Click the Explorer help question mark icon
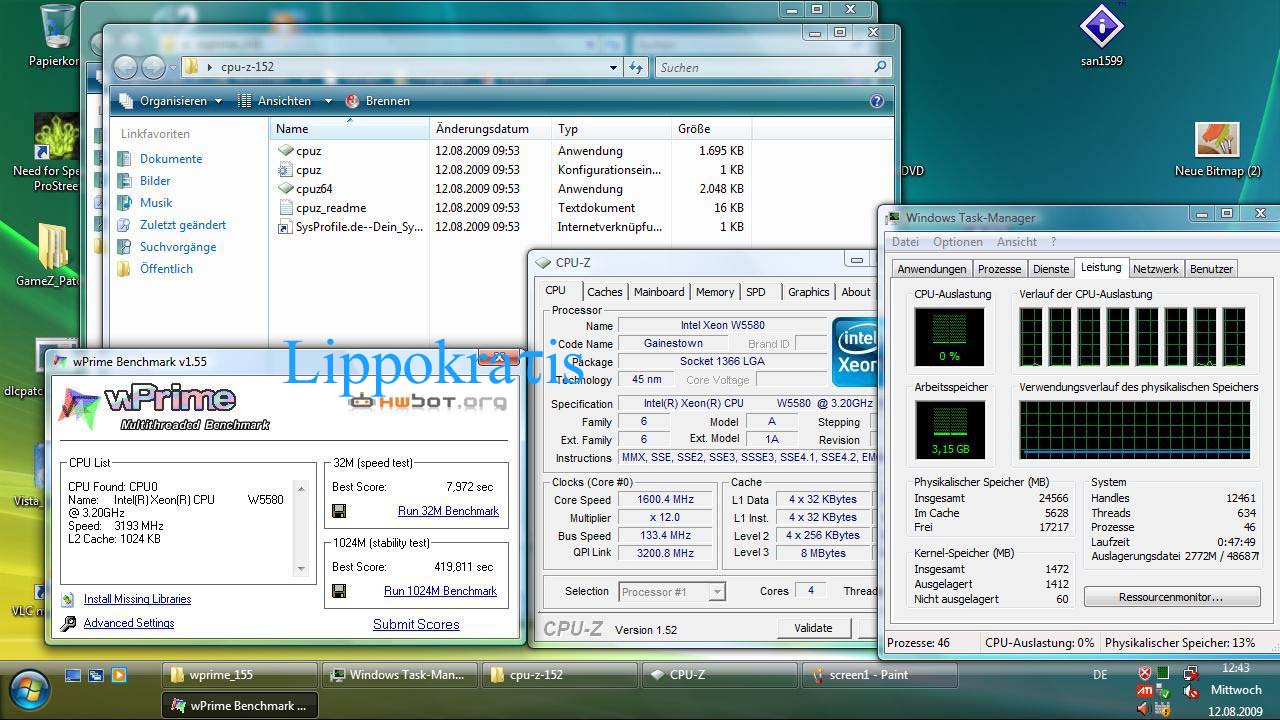 point(877,101)
